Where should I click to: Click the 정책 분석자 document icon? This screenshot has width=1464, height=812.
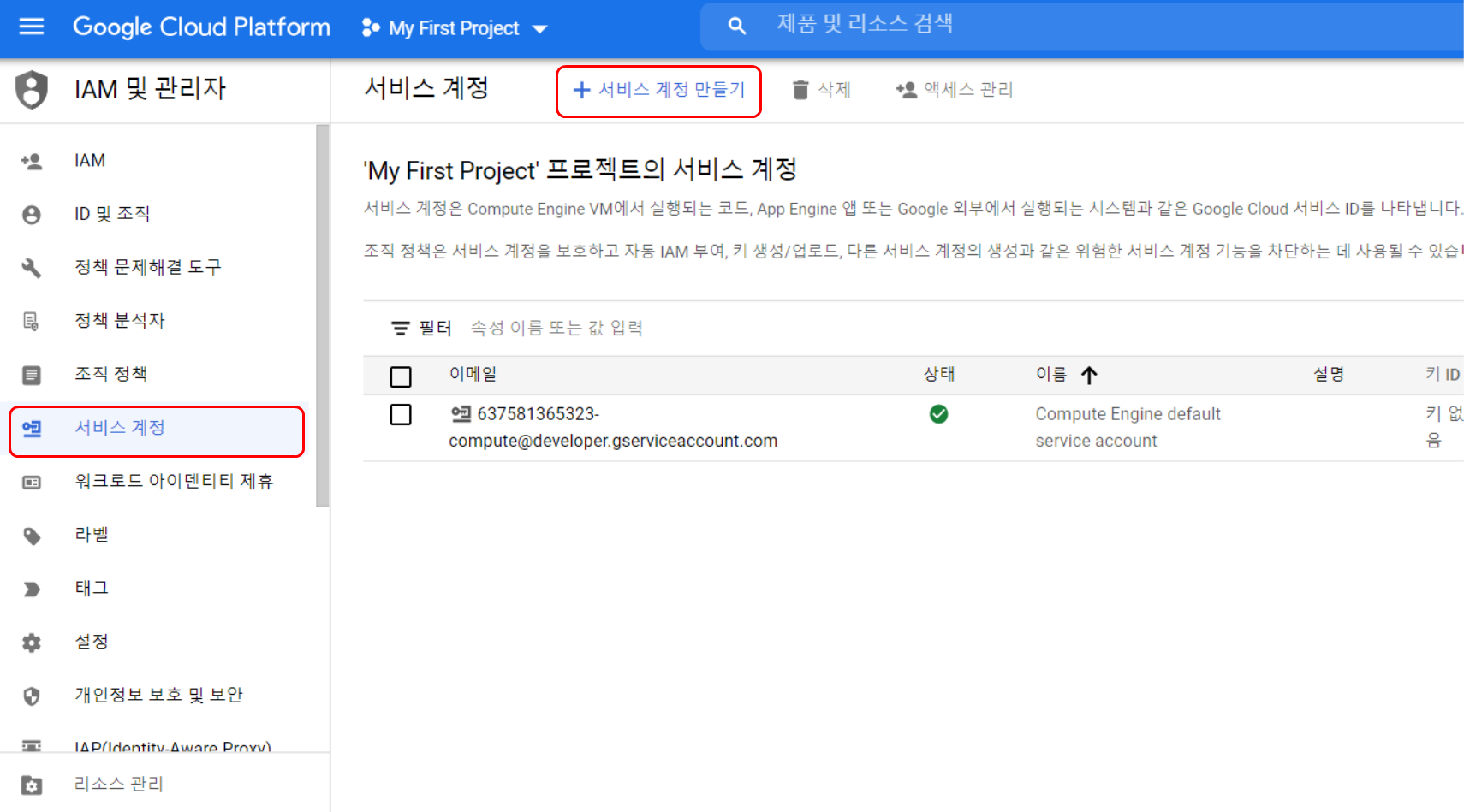(x=32, y=322)
